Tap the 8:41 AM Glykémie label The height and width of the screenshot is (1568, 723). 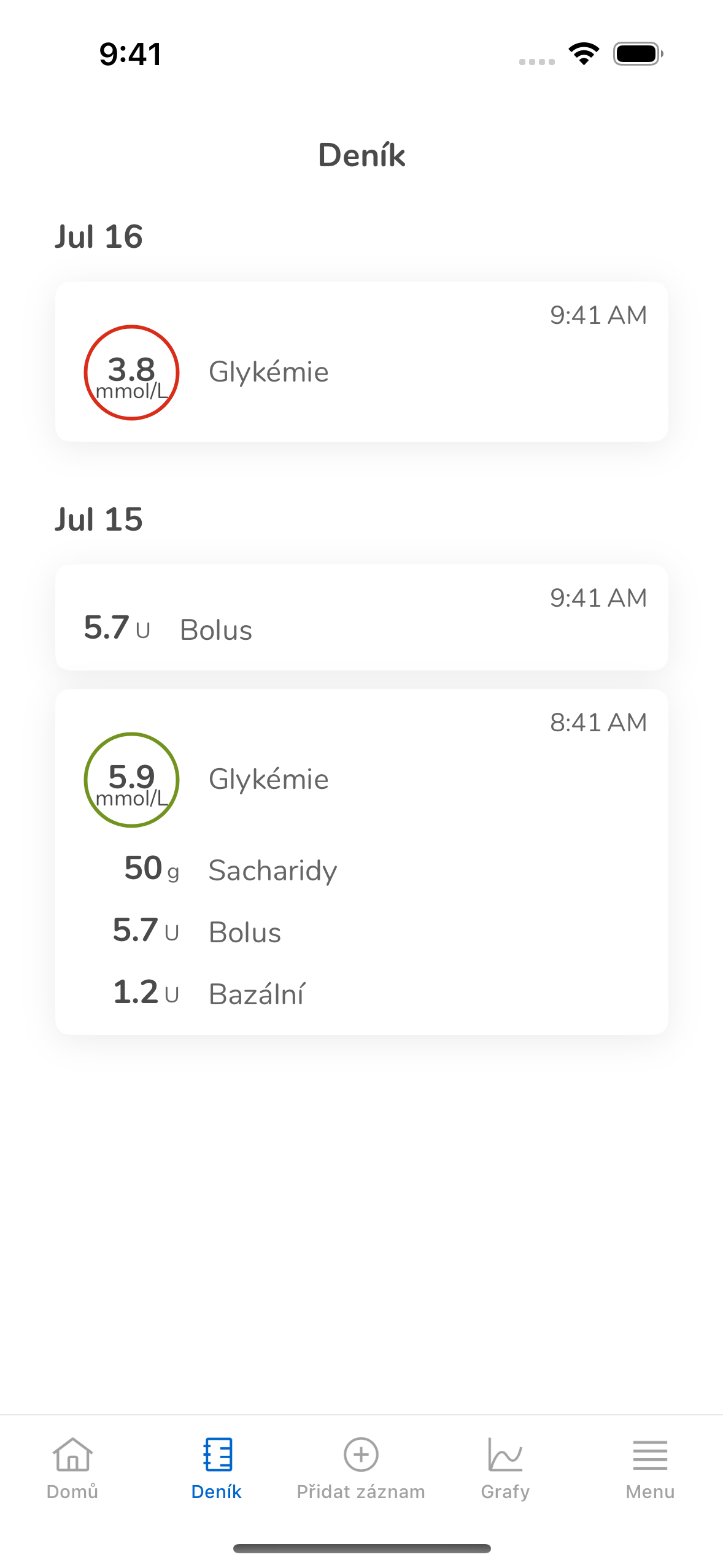click(x=269, y=780)
